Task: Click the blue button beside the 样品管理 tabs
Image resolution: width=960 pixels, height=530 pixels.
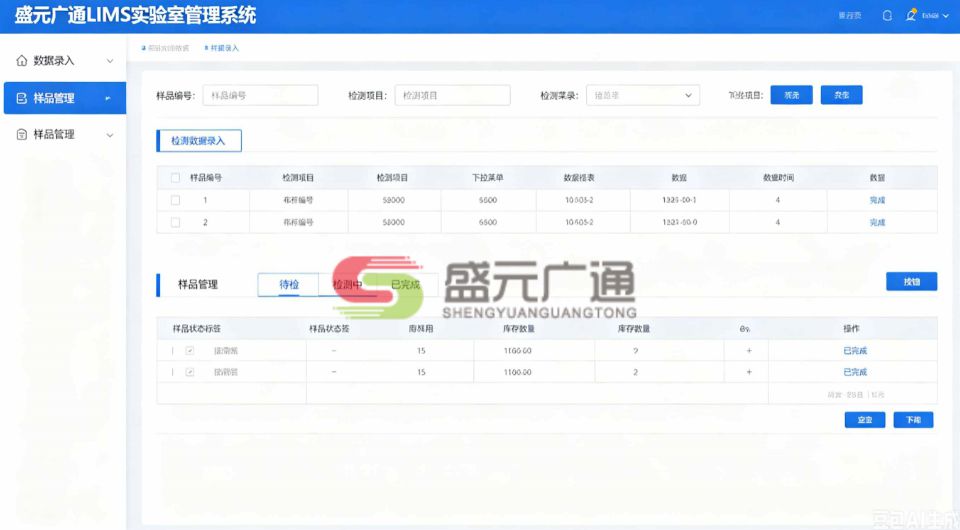Action: tap(912, 282)
